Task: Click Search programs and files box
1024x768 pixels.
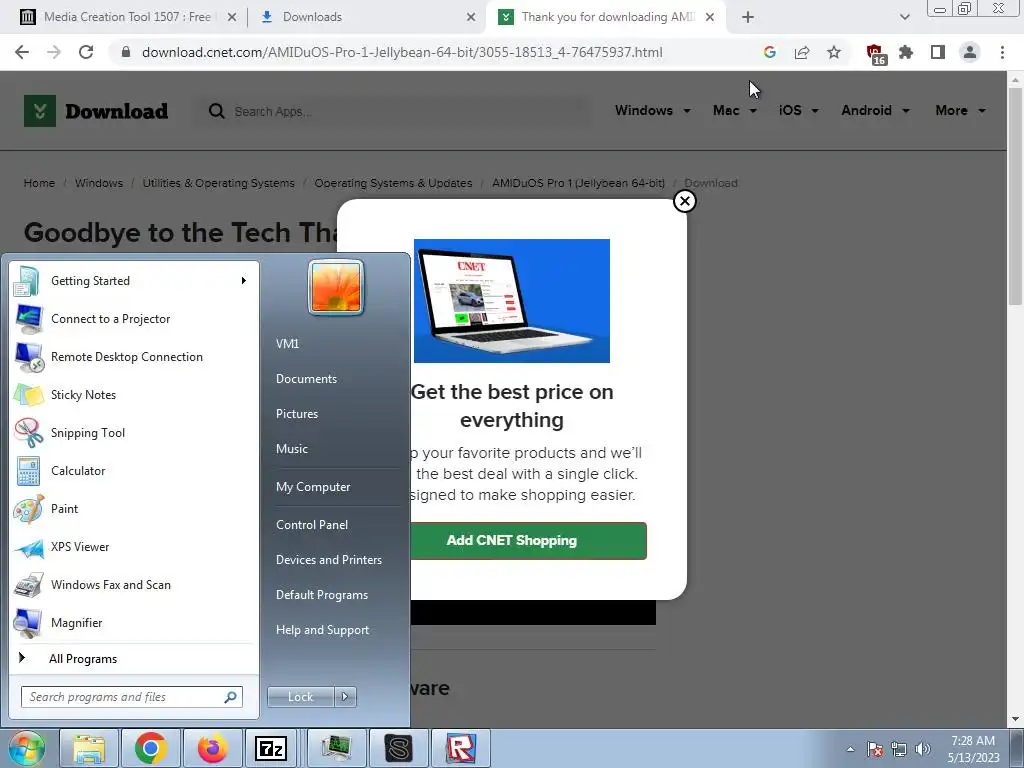Action: coord(131,697)
